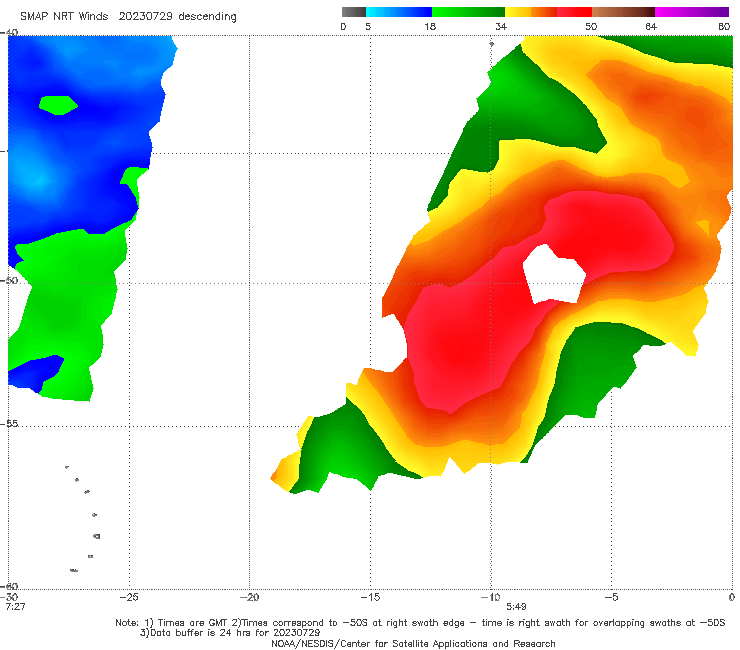Image resolution: width=740 pixels, height=650 pixels.
Task: Click the cyan-blue segment of the color bar
Action: (399, 12)
